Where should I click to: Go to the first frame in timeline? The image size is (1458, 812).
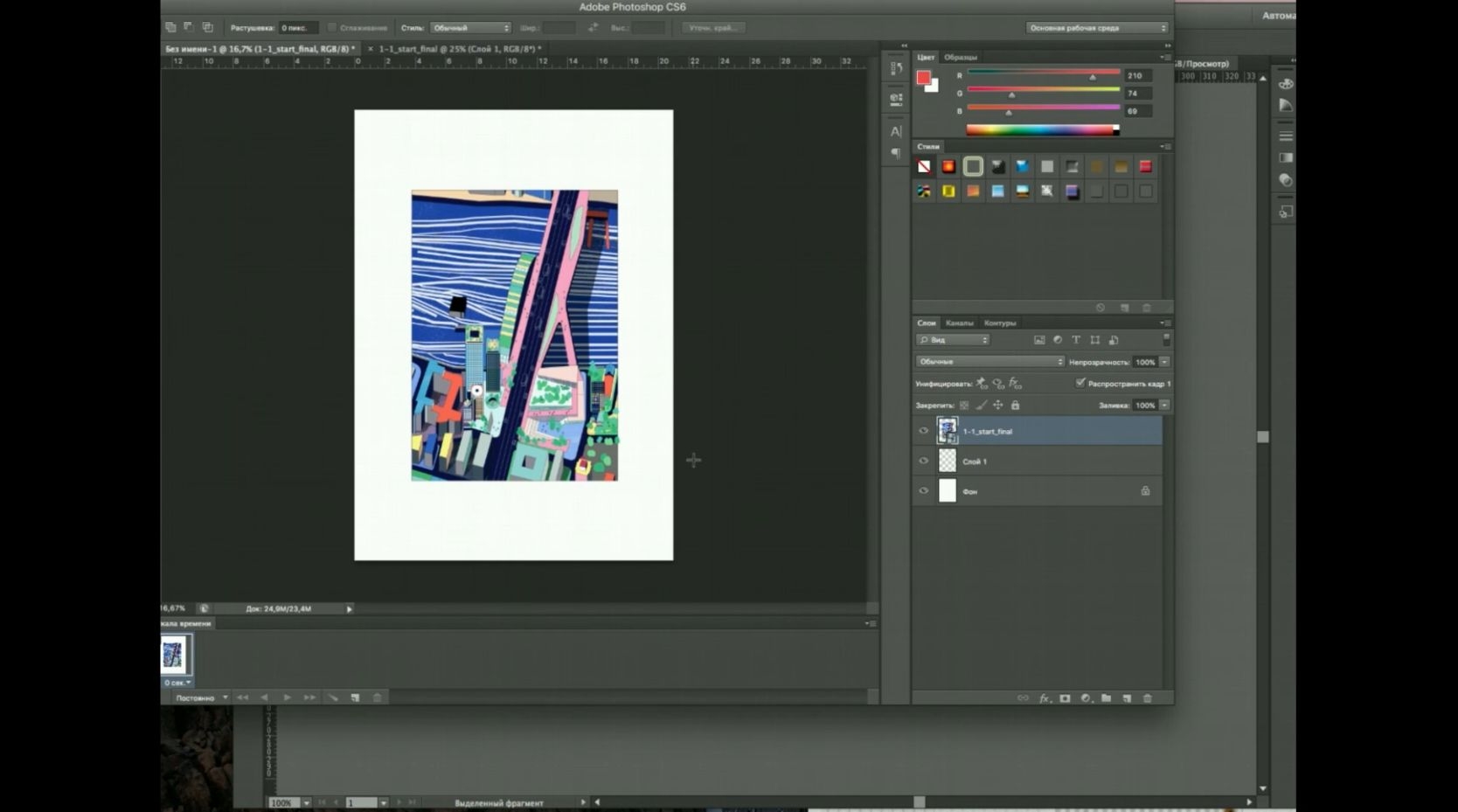[242, 697]
